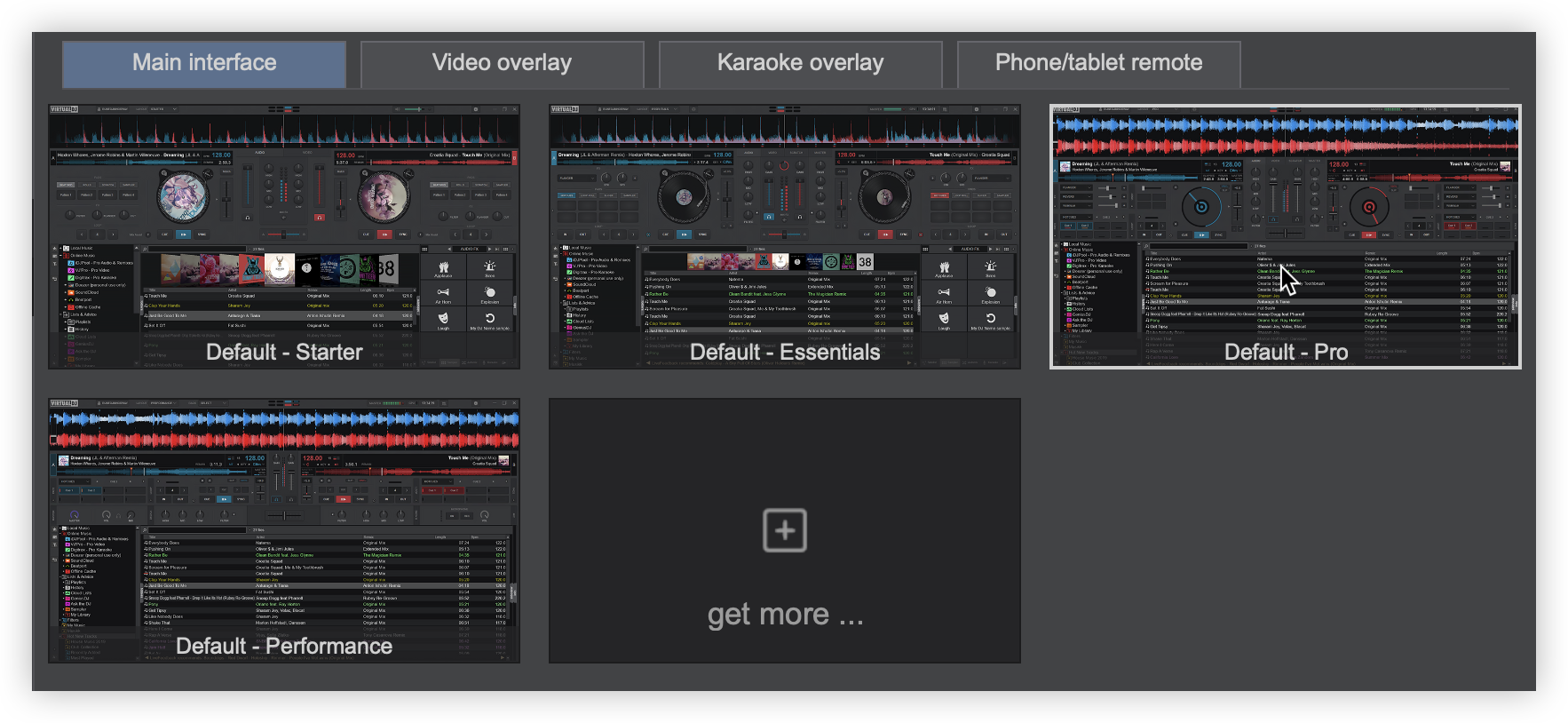The image size is (1568, 723).
Task: Click the blue jog wheel in Pro preview
Action: [1201, 207]
